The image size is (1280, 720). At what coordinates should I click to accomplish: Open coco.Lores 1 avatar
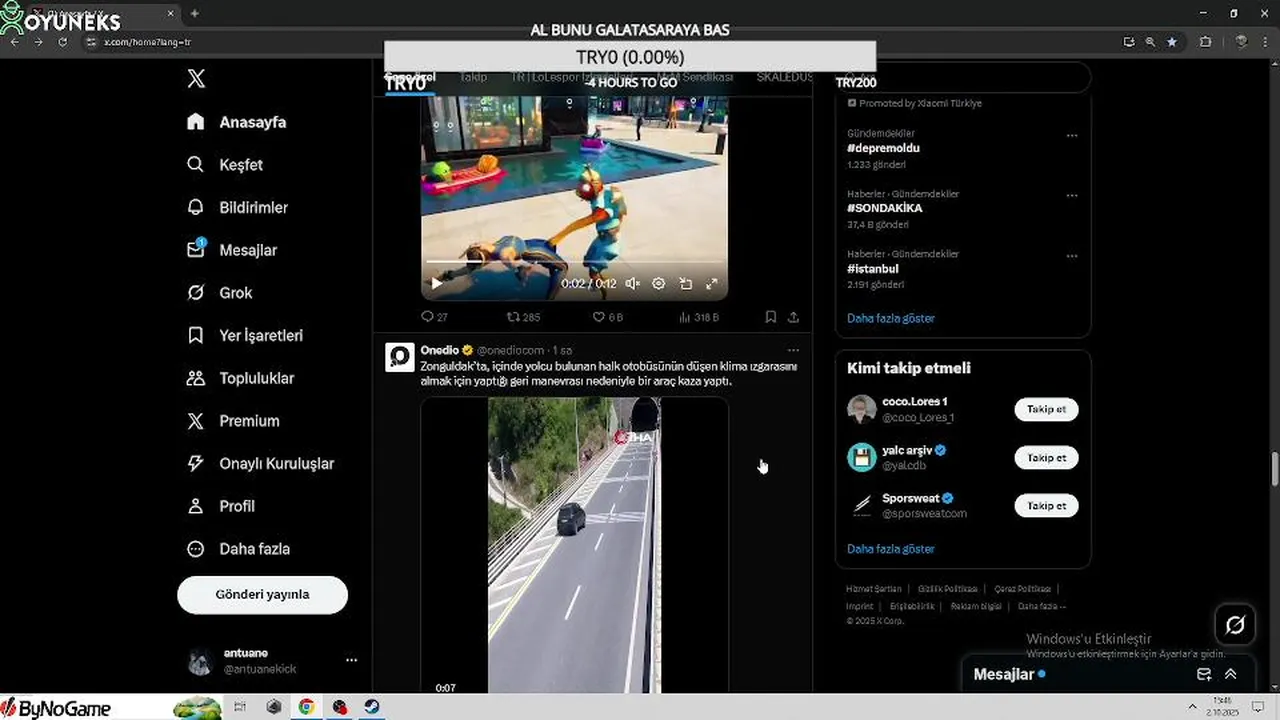862,409
